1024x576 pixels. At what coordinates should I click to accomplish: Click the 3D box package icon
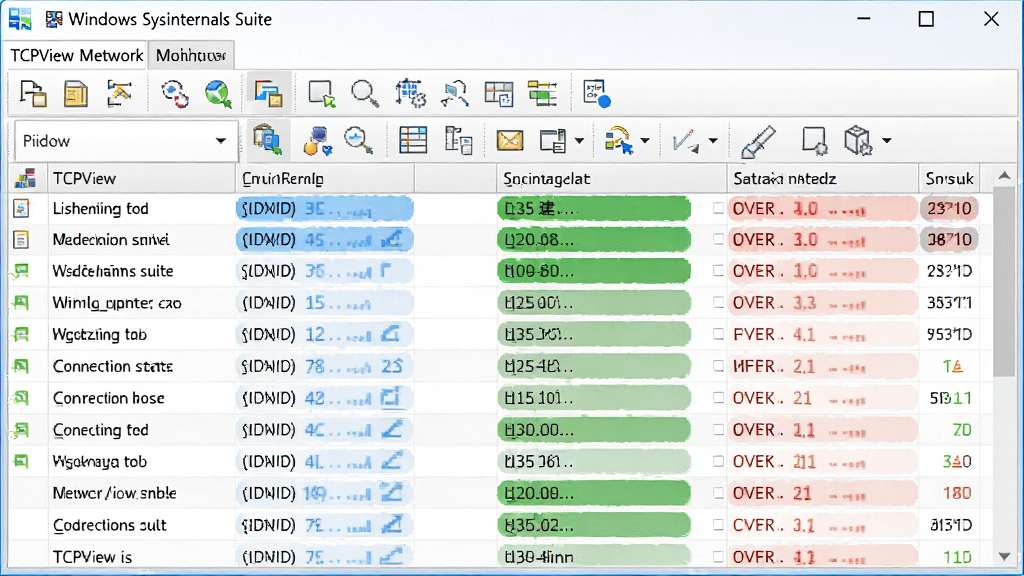857,140
